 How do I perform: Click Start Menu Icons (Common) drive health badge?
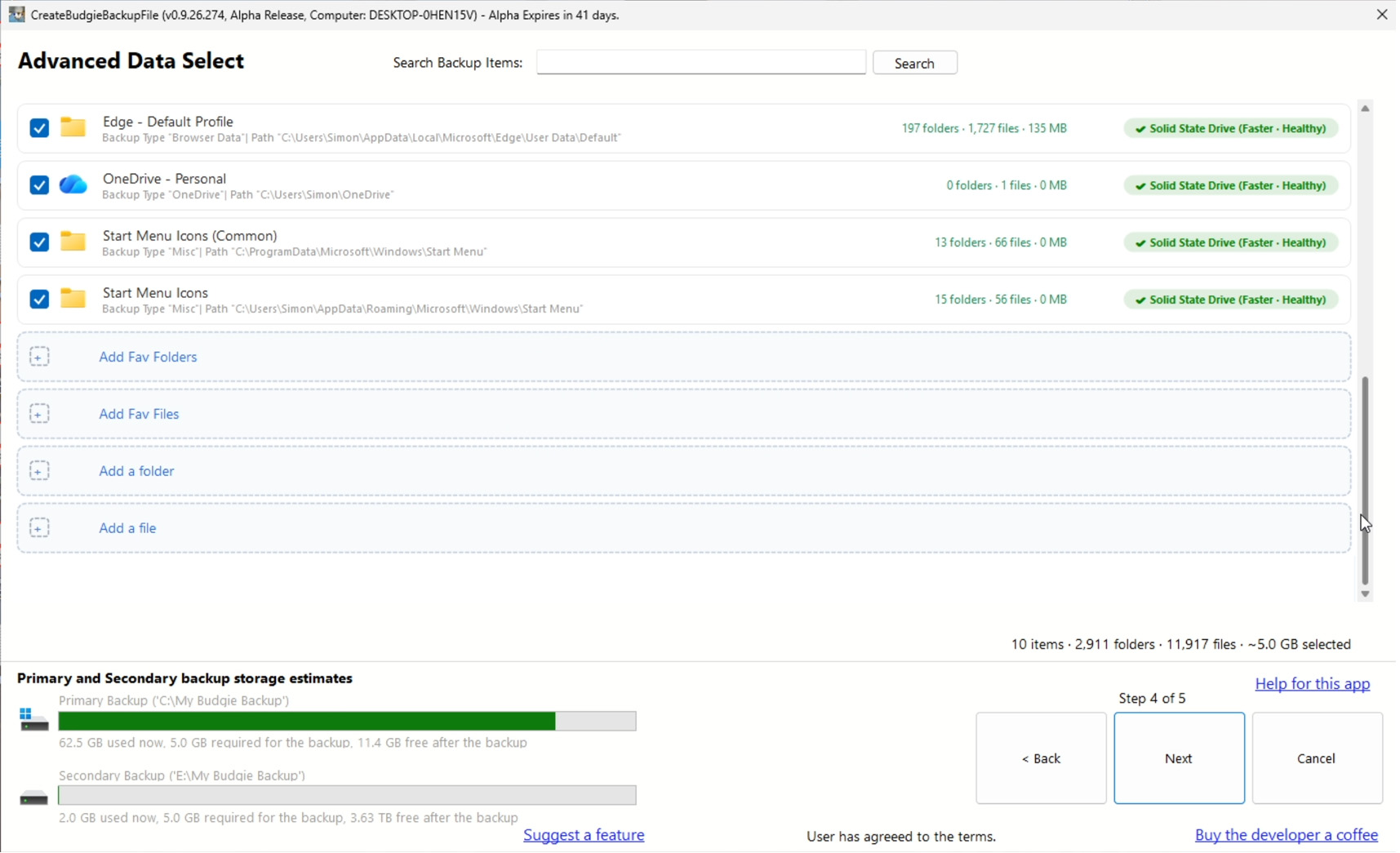(1230, 242)
